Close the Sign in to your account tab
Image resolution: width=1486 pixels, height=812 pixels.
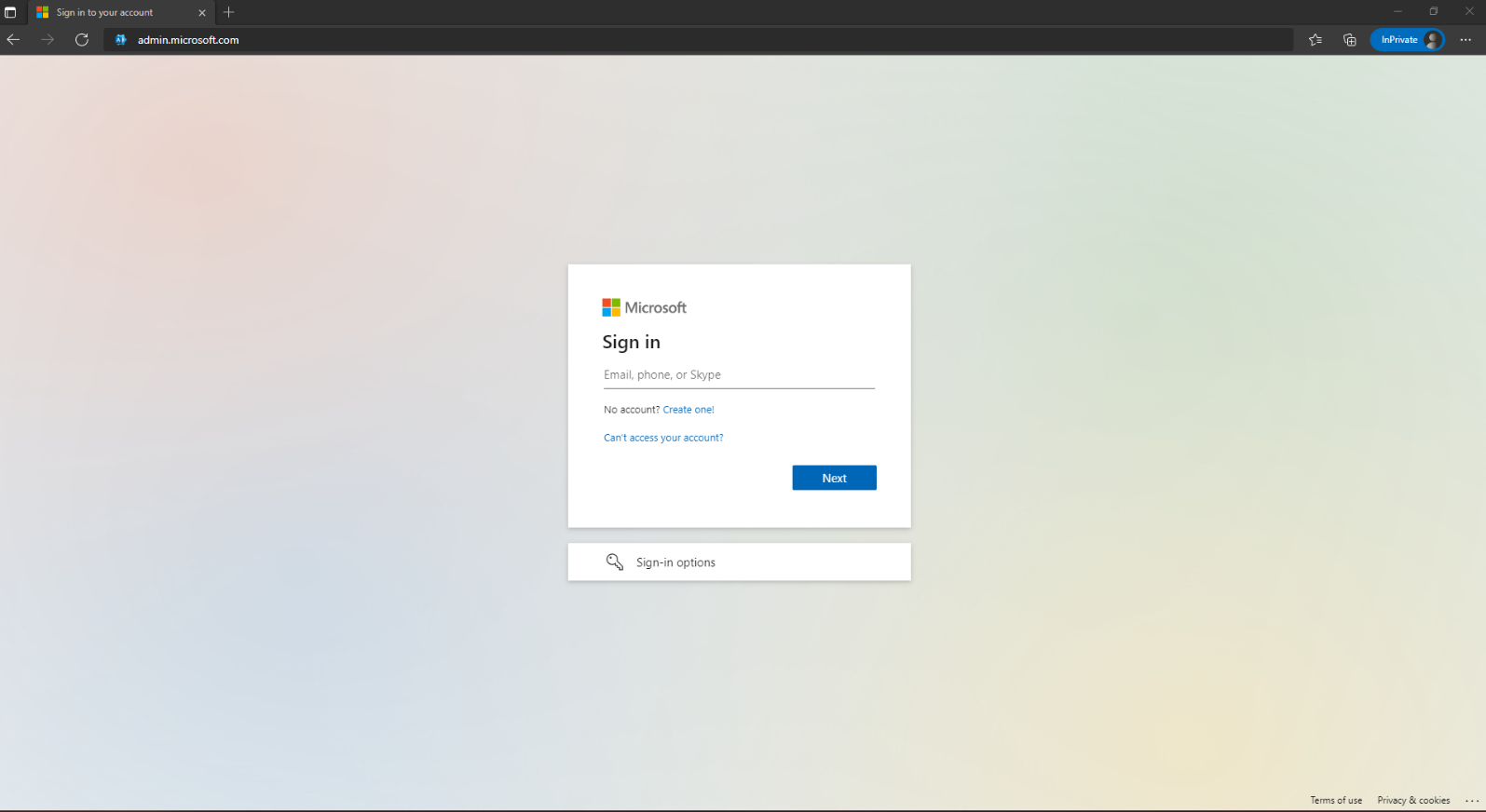pos(202,12)
